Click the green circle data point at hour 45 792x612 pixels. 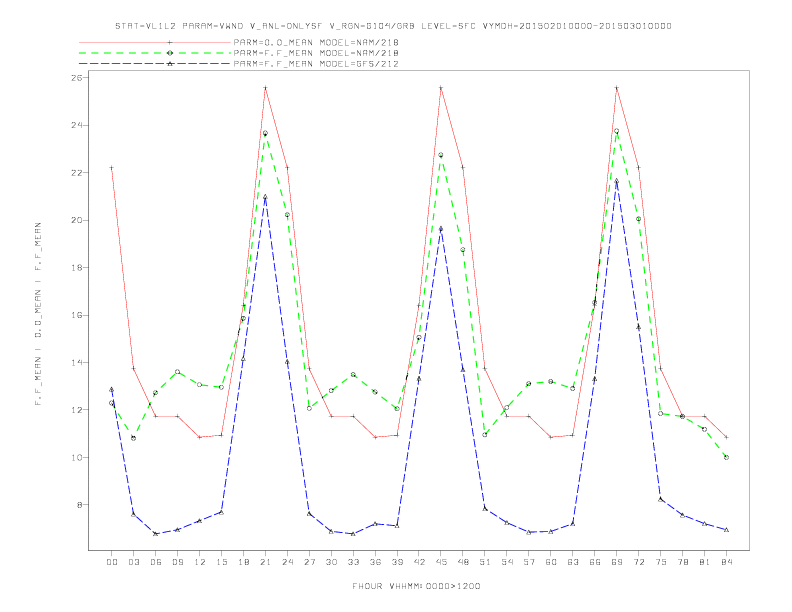click(441, 155)
